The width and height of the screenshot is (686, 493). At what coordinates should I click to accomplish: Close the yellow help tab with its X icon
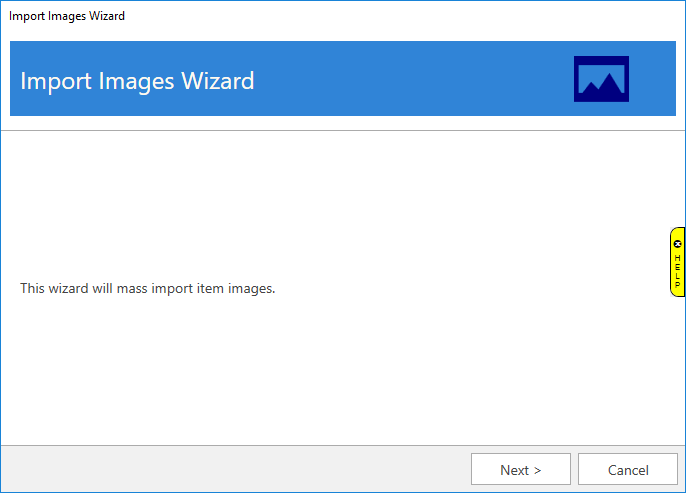677,243
